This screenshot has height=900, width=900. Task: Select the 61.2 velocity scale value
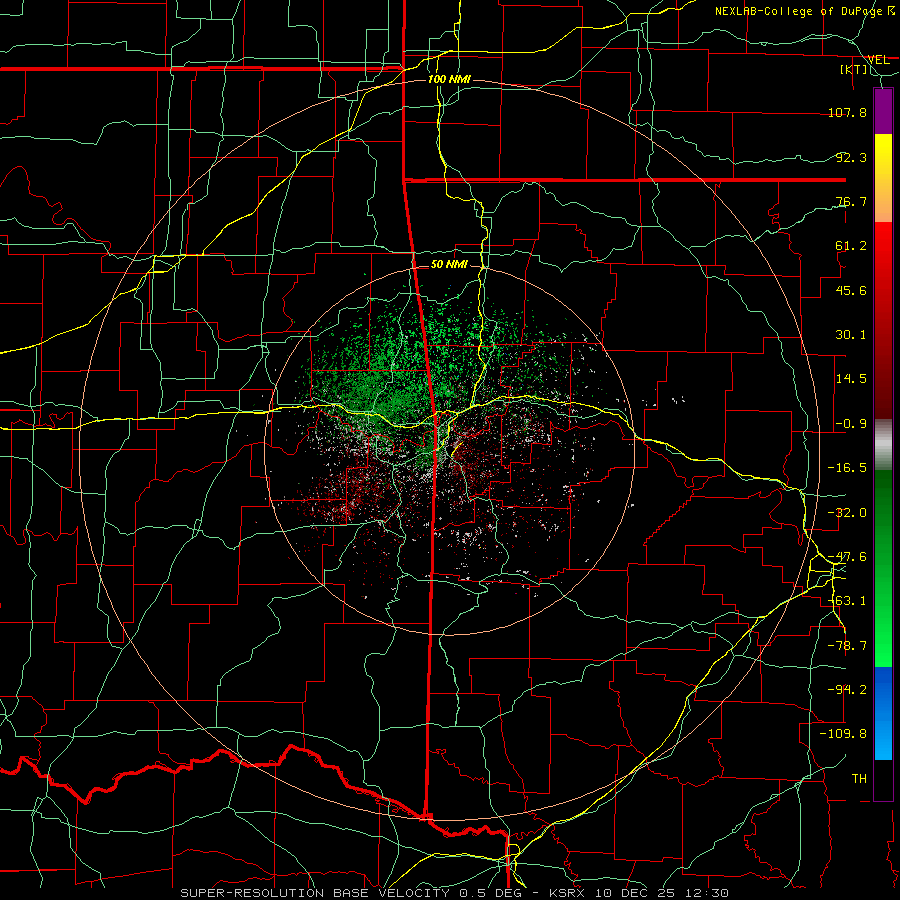[851, 246]
